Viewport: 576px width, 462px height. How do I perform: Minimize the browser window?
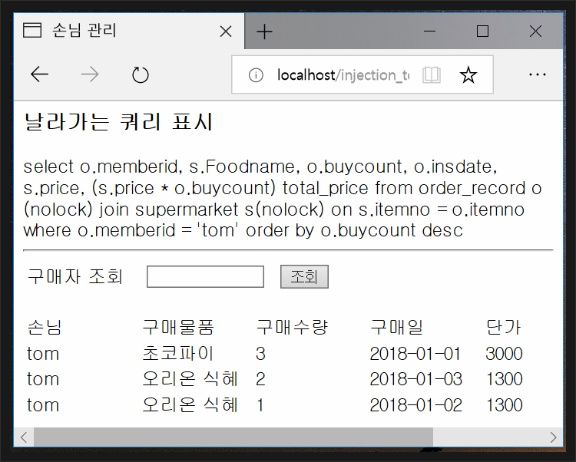(429, 32)
